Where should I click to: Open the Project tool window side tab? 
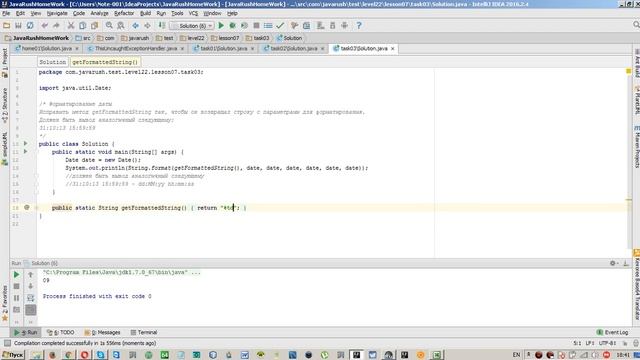[x=4, y=63]
